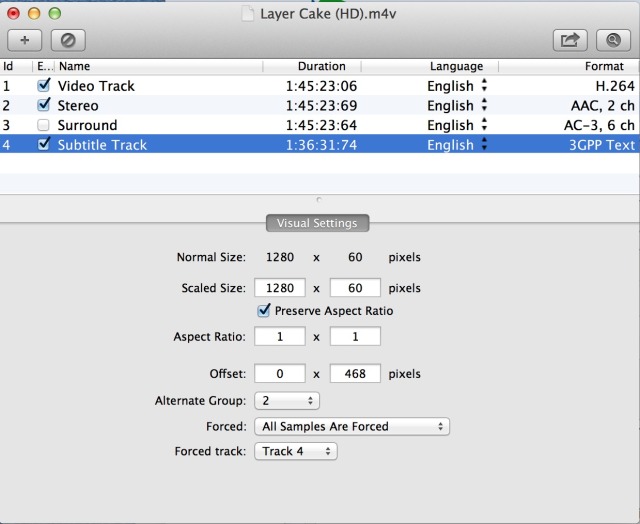The width and height of the screenshot is (640, 524).
Task: Select the Subtitle Track row name
Action: click(x=102, y=145)
